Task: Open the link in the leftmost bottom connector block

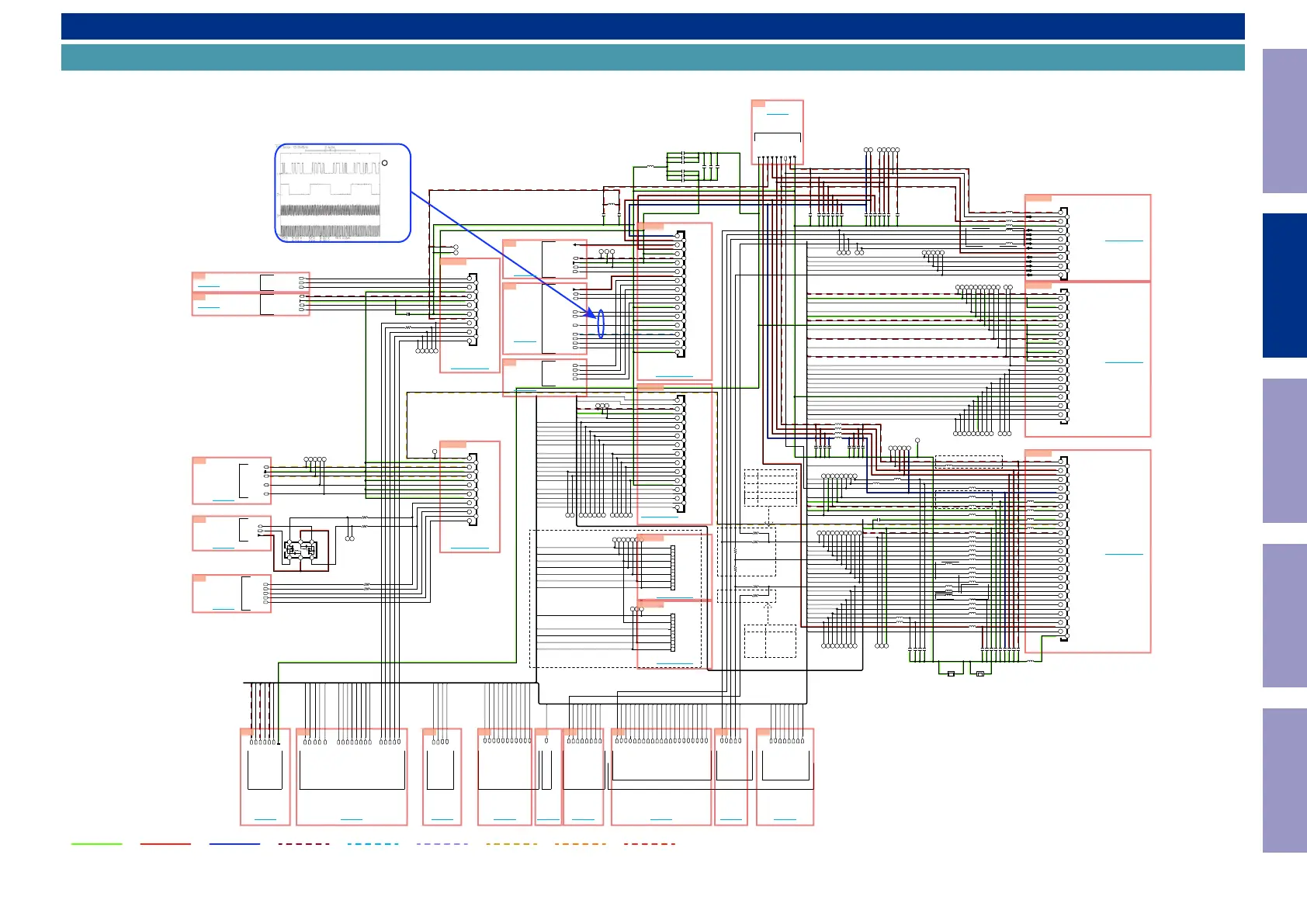Action: click(265, 819)
